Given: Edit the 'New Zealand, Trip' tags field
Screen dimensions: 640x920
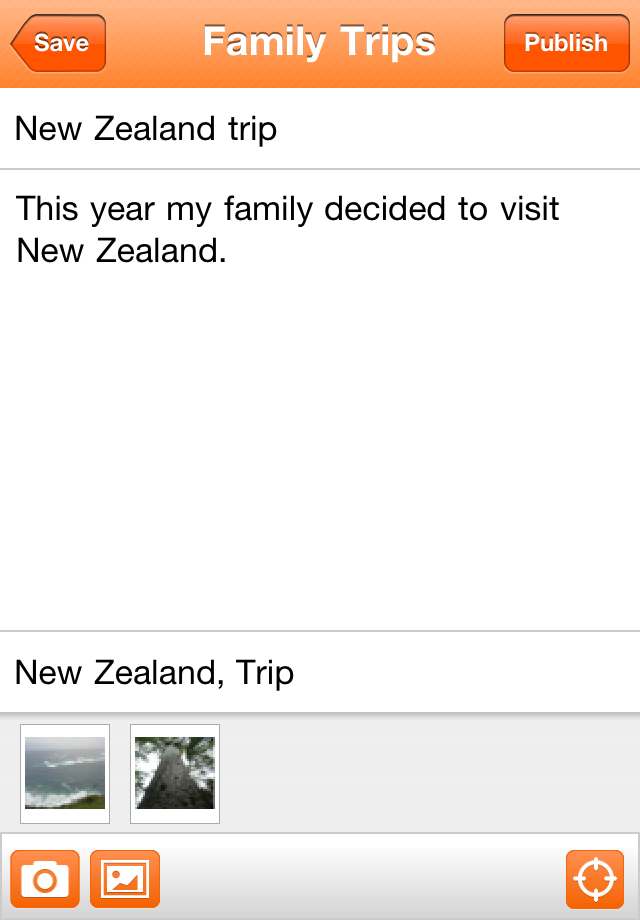Looking at the screenshot, I should click(x=320, y=673).
